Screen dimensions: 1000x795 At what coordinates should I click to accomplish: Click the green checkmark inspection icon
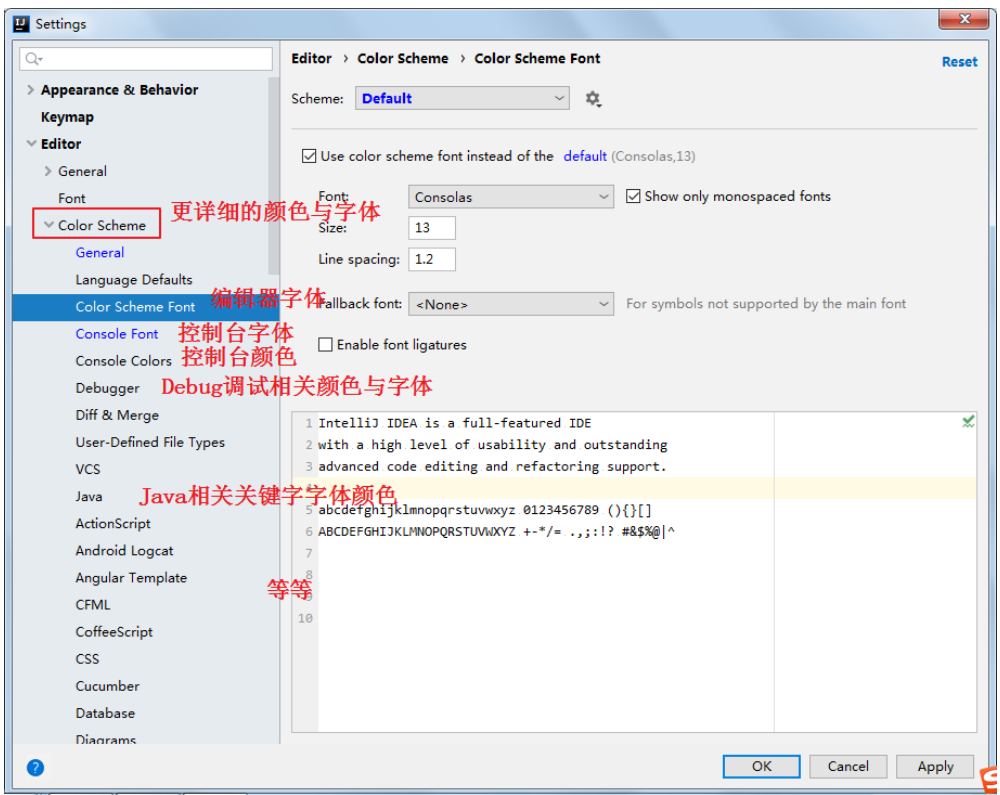pos(967,421)
